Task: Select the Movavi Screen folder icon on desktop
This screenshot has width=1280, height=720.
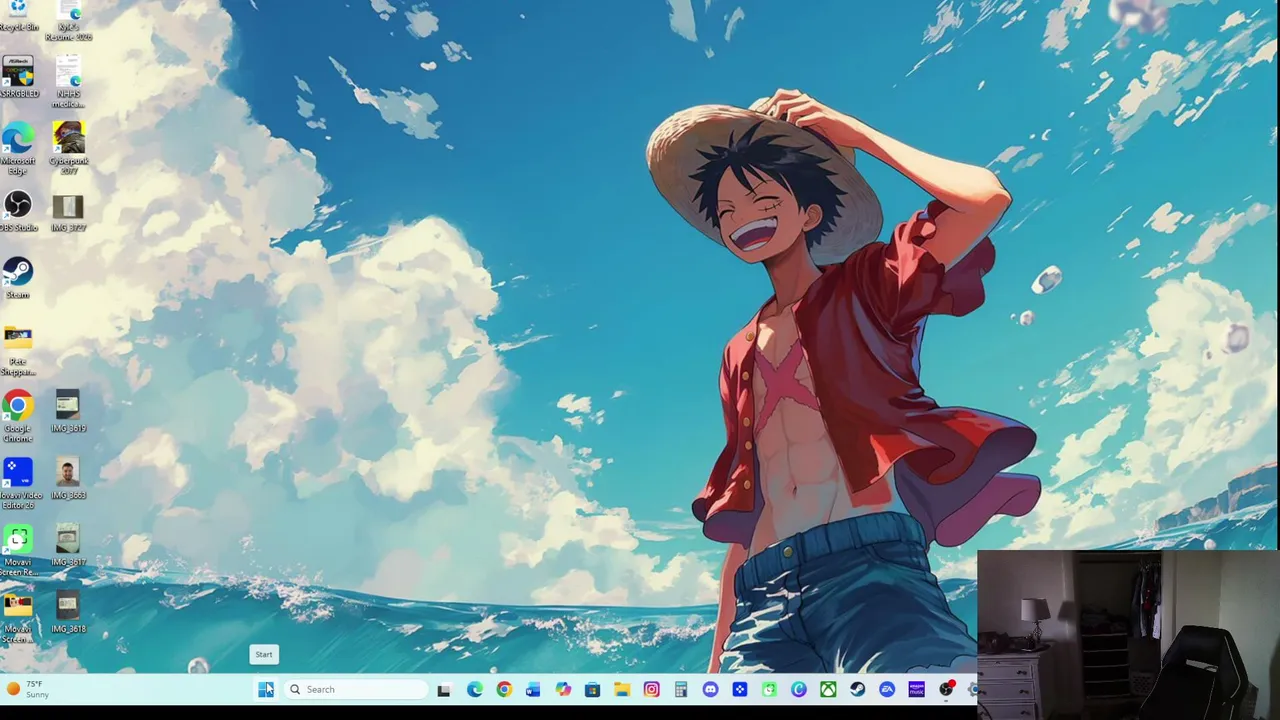Action: coord(18,617)
